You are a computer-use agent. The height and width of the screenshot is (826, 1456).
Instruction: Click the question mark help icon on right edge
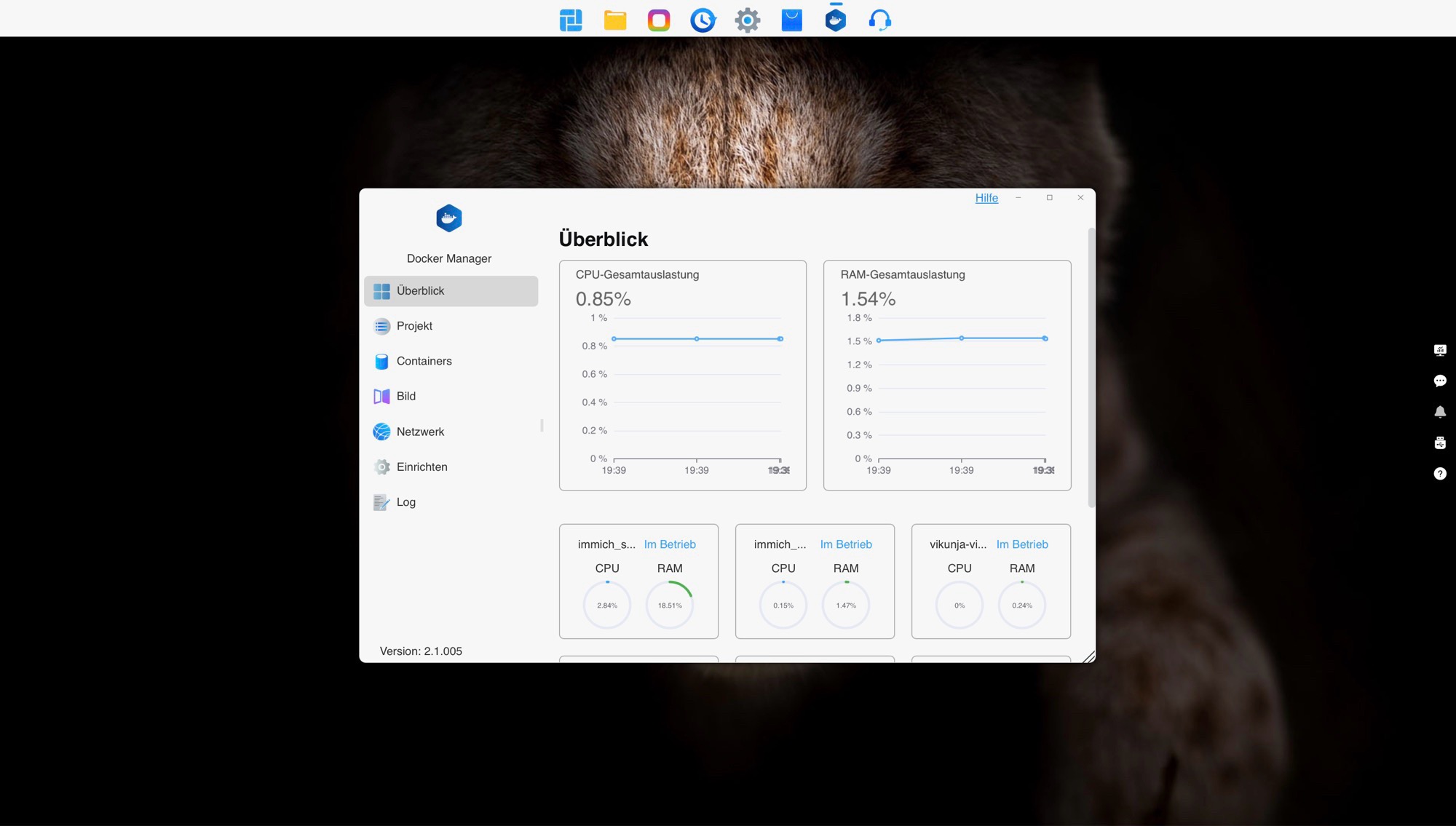click(1439, 474)
